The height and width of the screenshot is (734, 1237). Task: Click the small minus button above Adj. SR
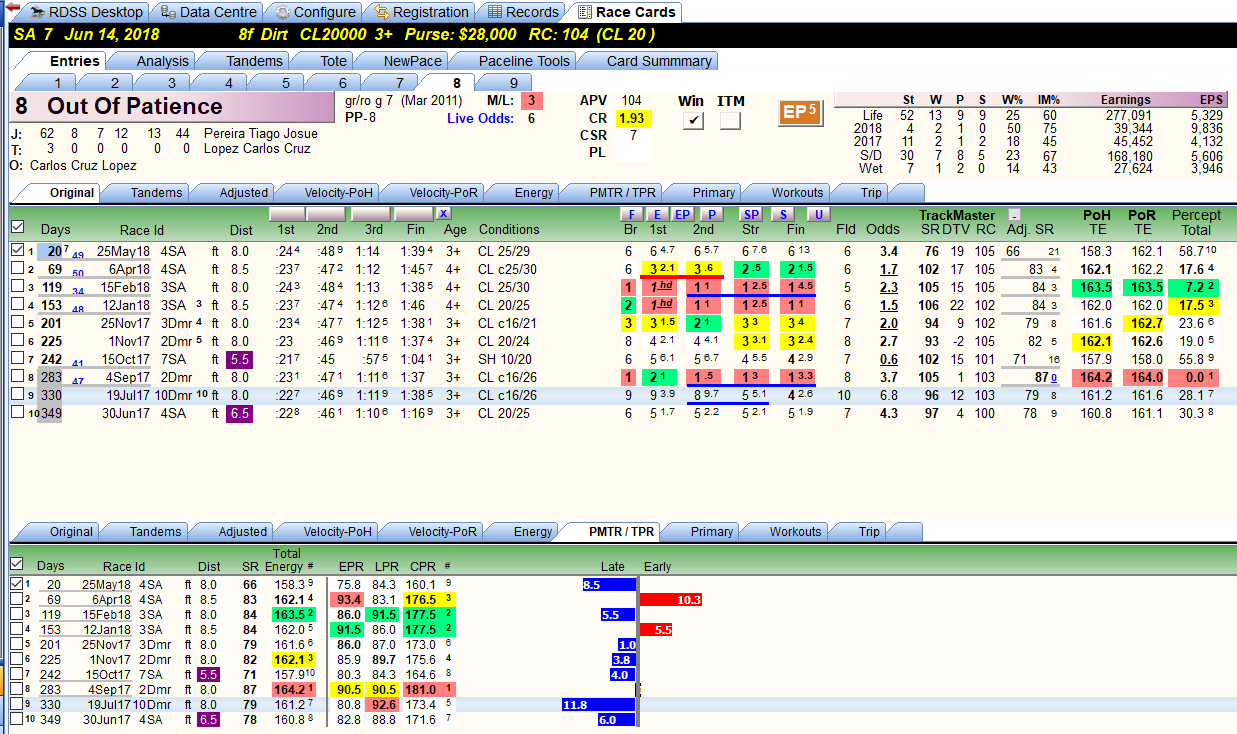1014,214
